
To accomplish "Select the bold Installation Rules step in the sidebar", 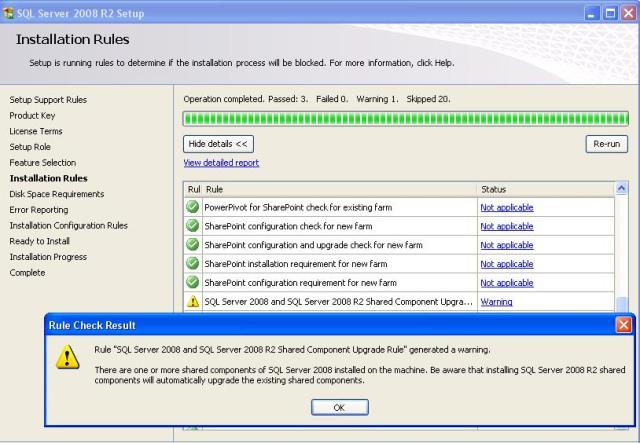I will 49,178.
